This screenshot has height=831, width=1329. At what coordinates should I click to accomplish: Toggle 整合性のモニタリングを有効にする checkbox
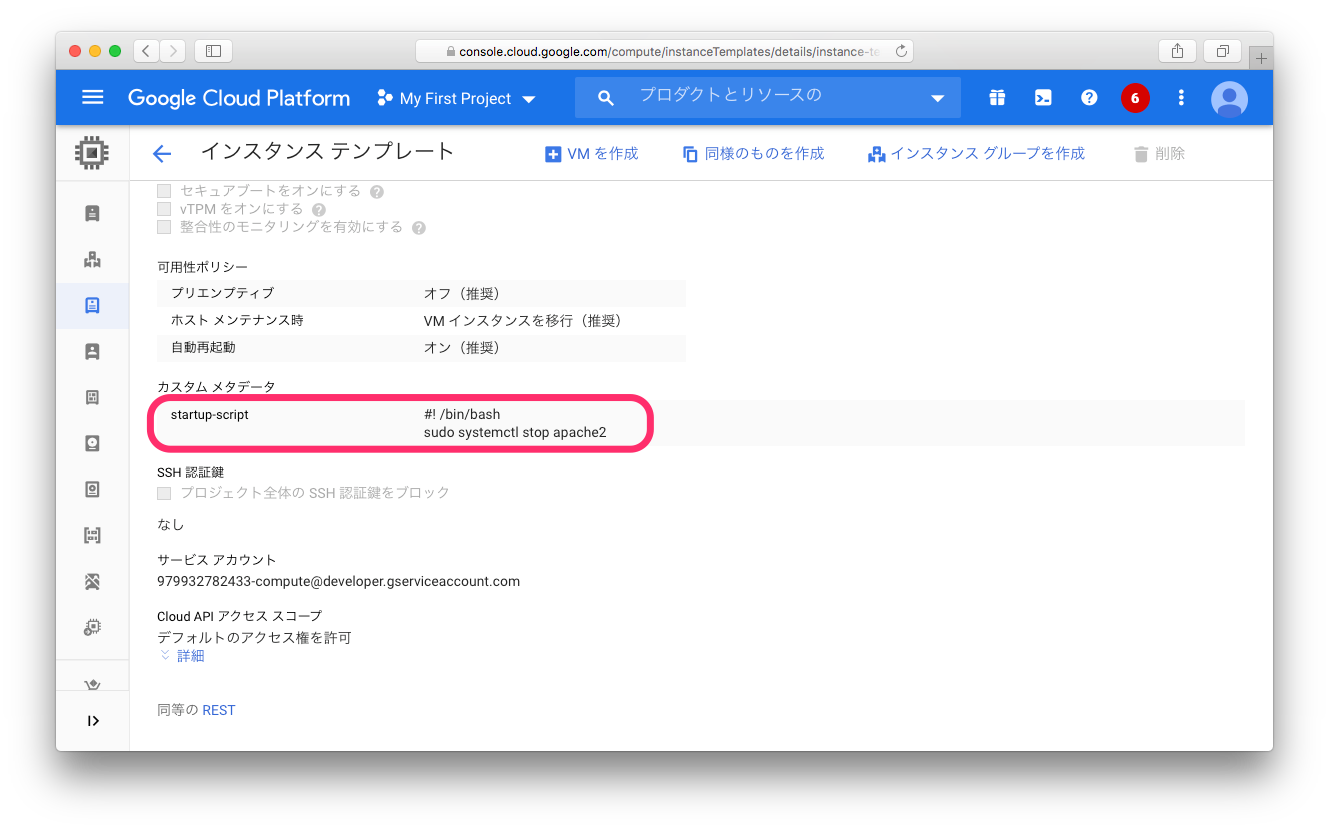click(x=164, y=227)
